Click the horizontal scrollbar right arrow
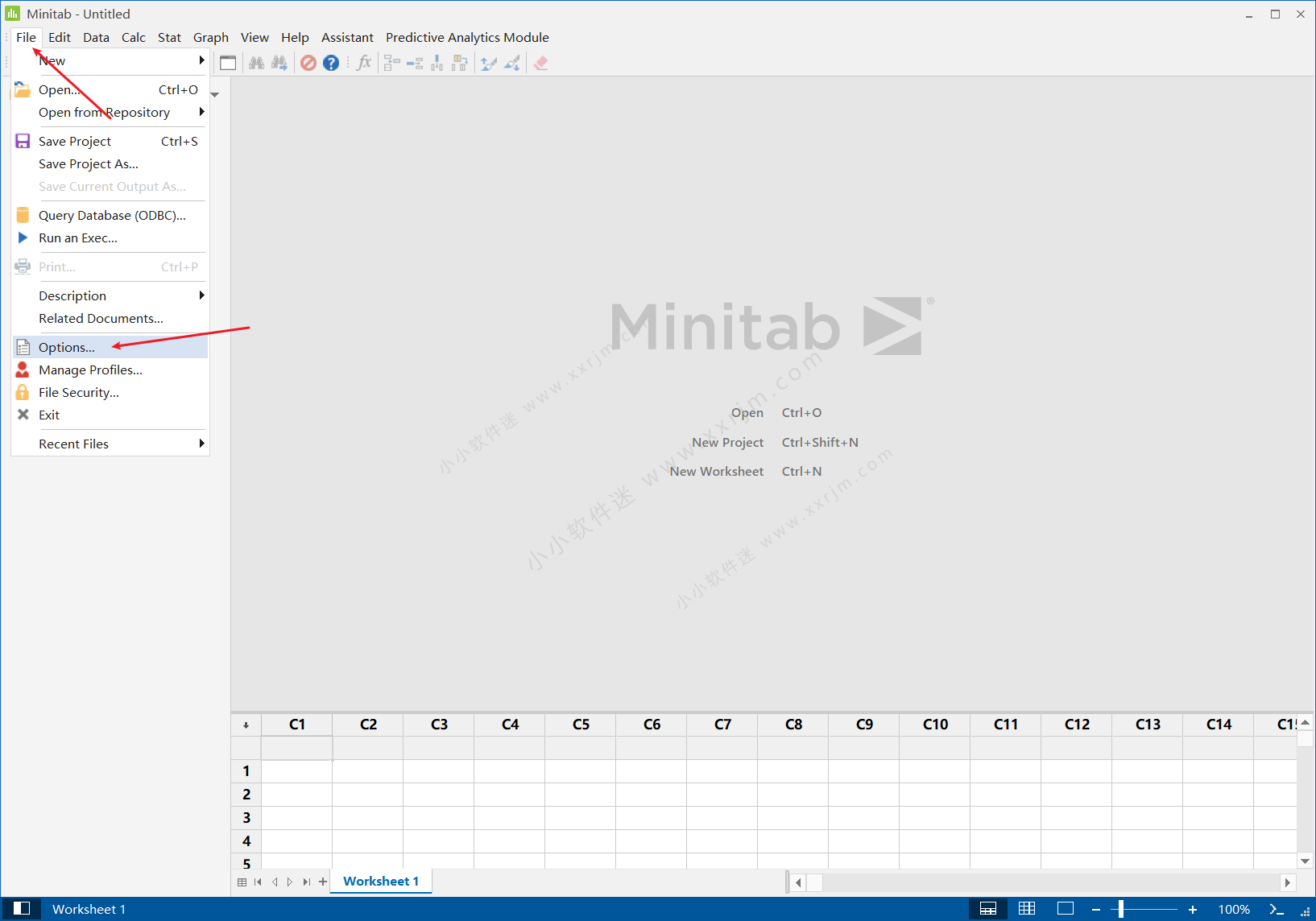The width and height of the screenshot is (1316, 921). (x=1288, y=882)
